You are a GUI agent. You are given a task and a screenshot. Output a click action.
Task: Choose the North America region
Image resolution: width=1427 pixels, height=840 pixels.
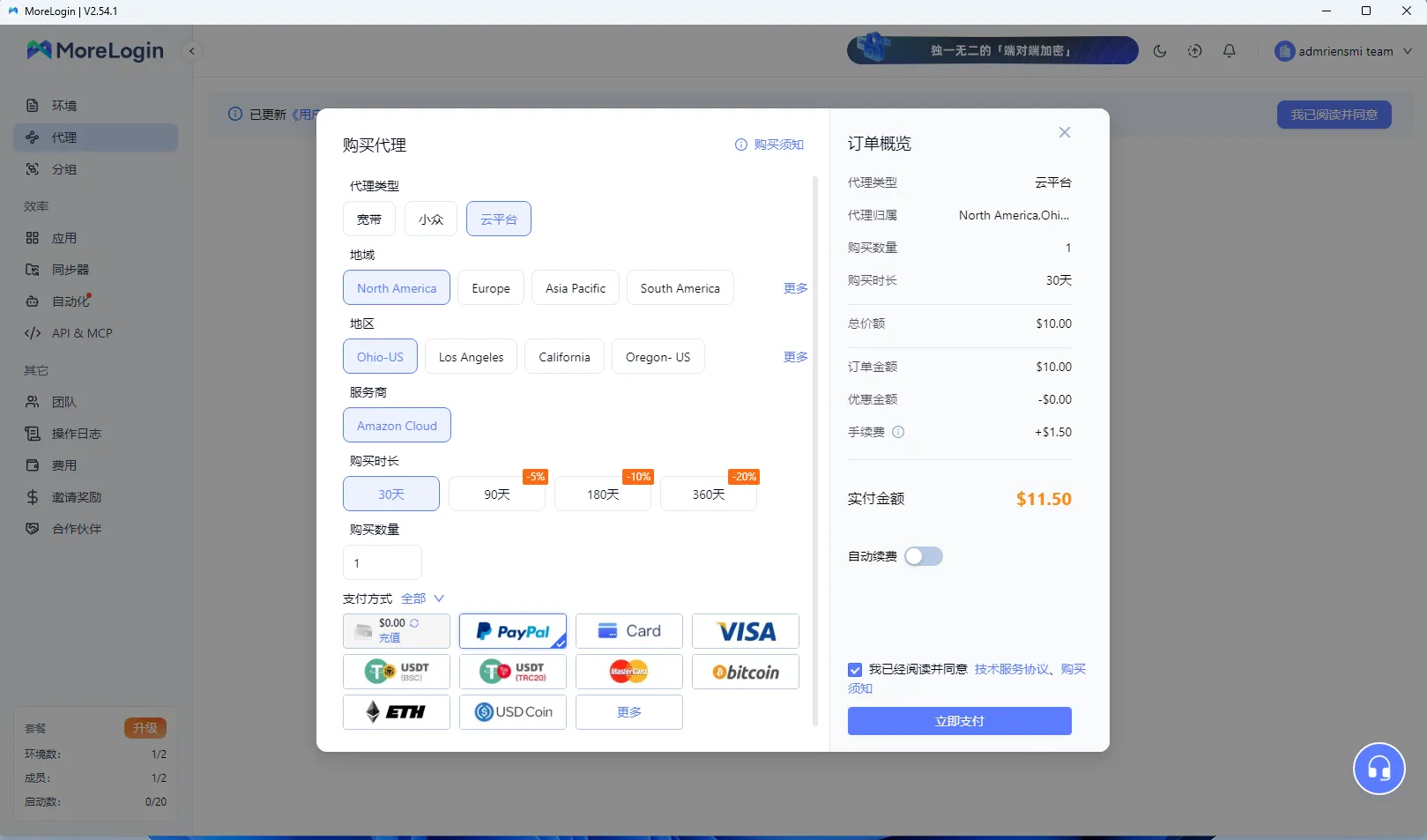397,287
